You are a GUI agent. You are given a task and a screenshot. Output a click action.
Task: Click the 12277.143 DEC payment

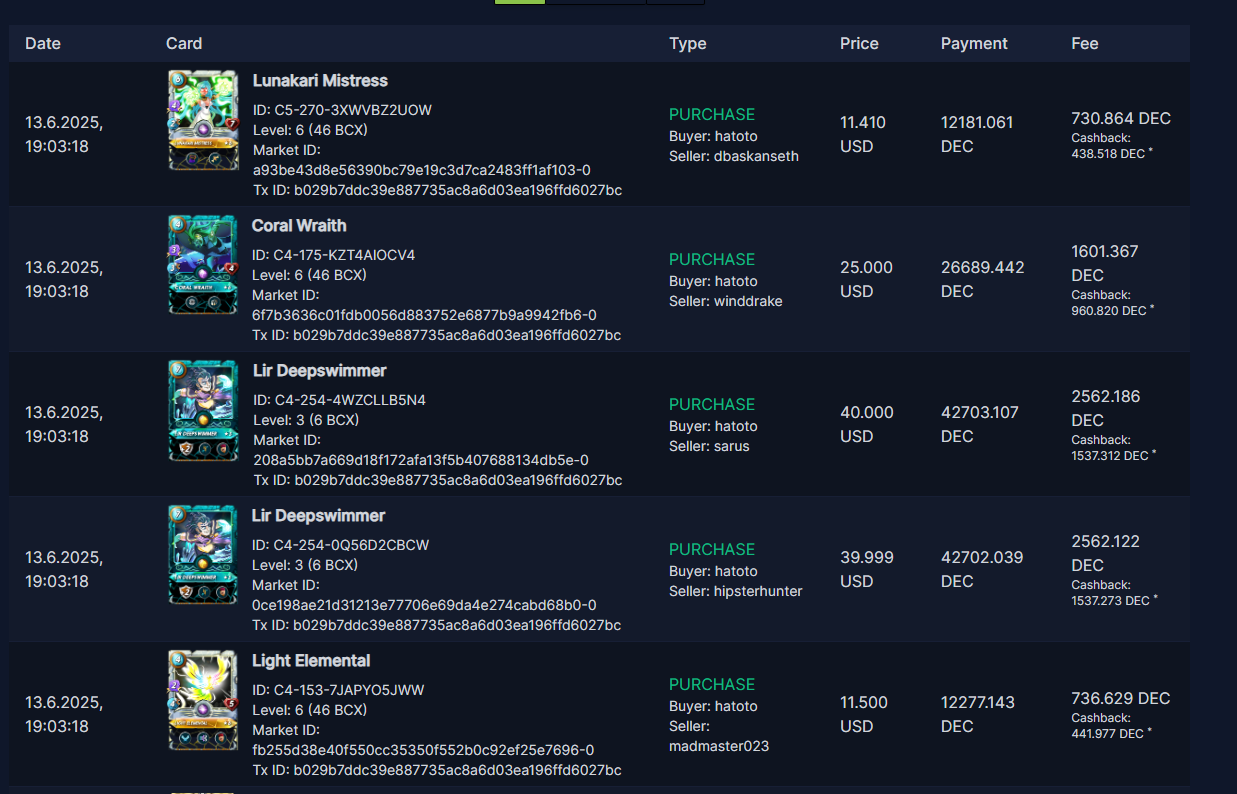pyautogui.click(x=978, y=714)
